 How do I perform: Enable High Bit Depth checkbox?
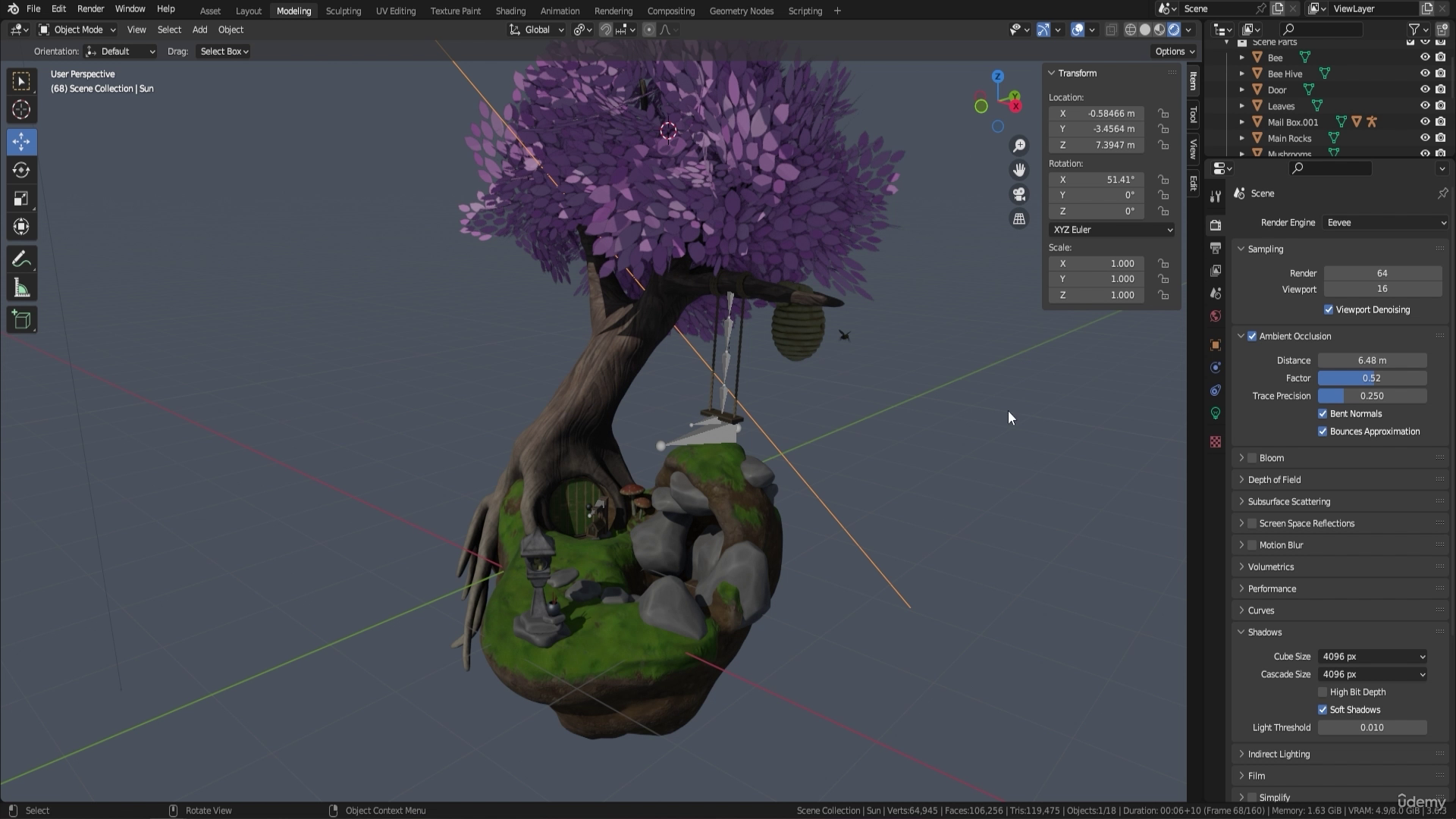point(1323,692)
